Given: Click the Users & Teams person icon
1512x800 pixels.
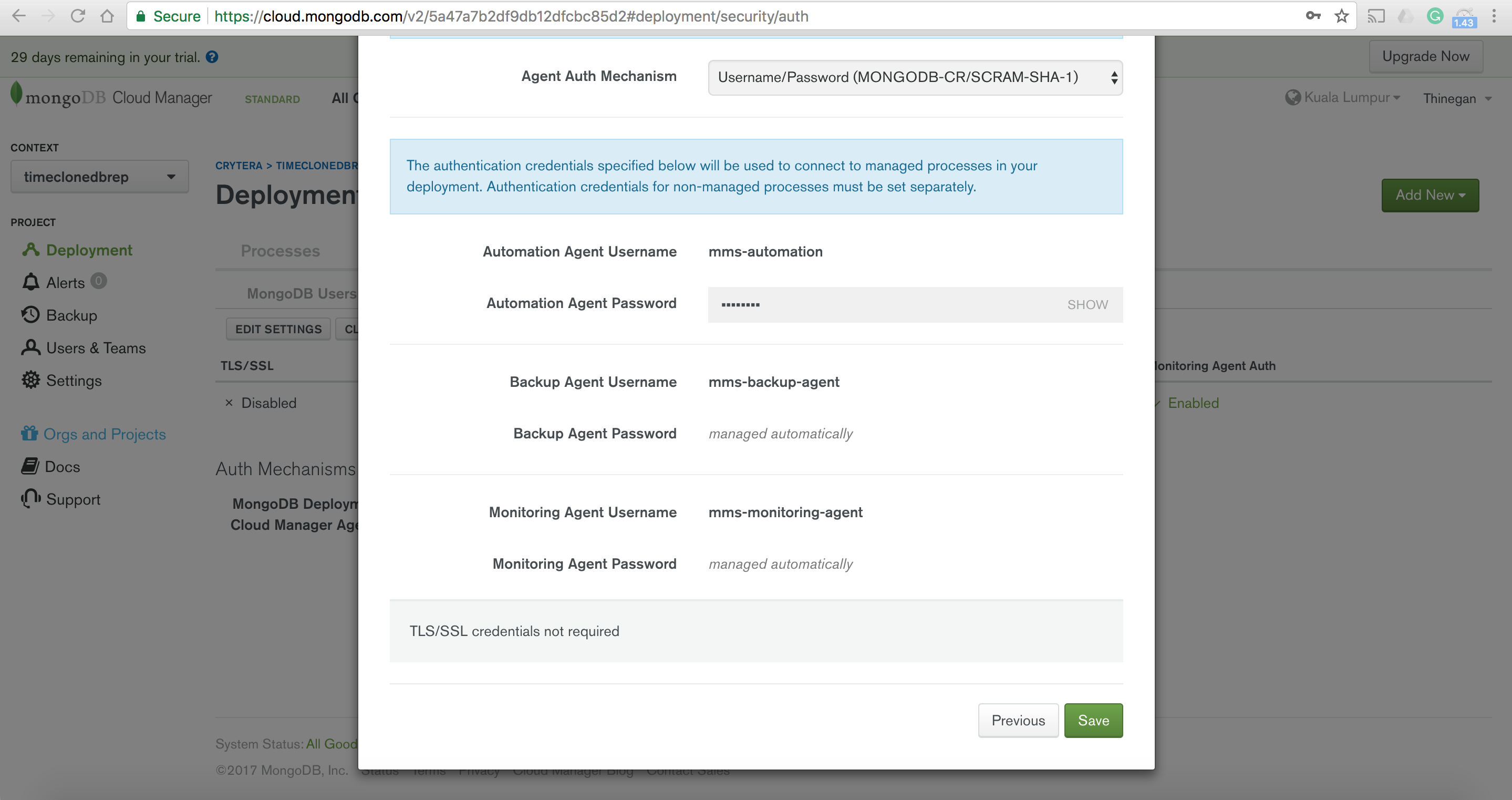Looking at the screenshot, I should pyautogui.click(x=30, y=348).
